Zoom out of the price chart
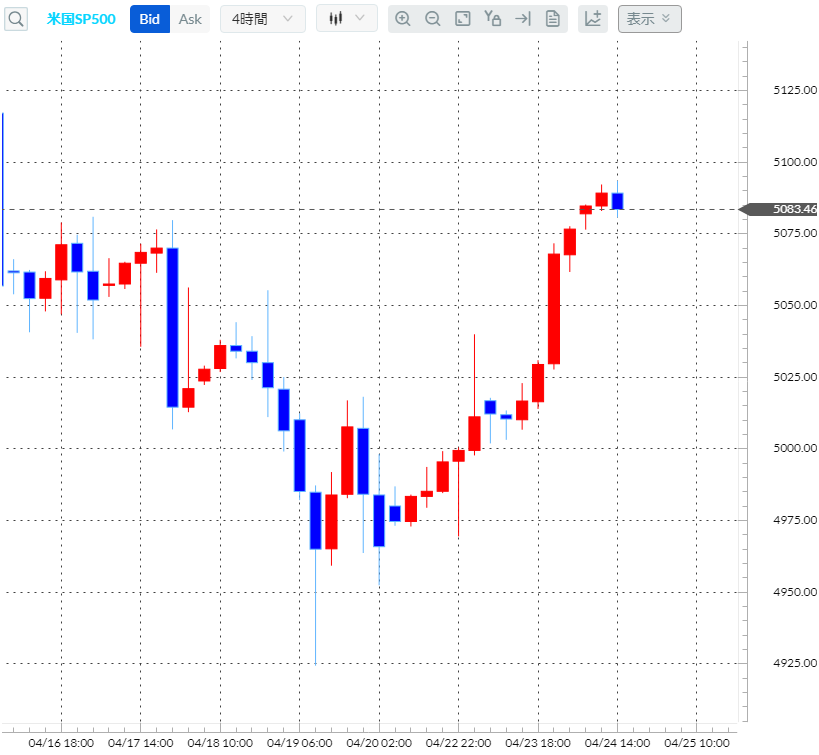Image resolution: width=819 pixels, height=755 pixels. pyautogui.click(x=432, y=18)
